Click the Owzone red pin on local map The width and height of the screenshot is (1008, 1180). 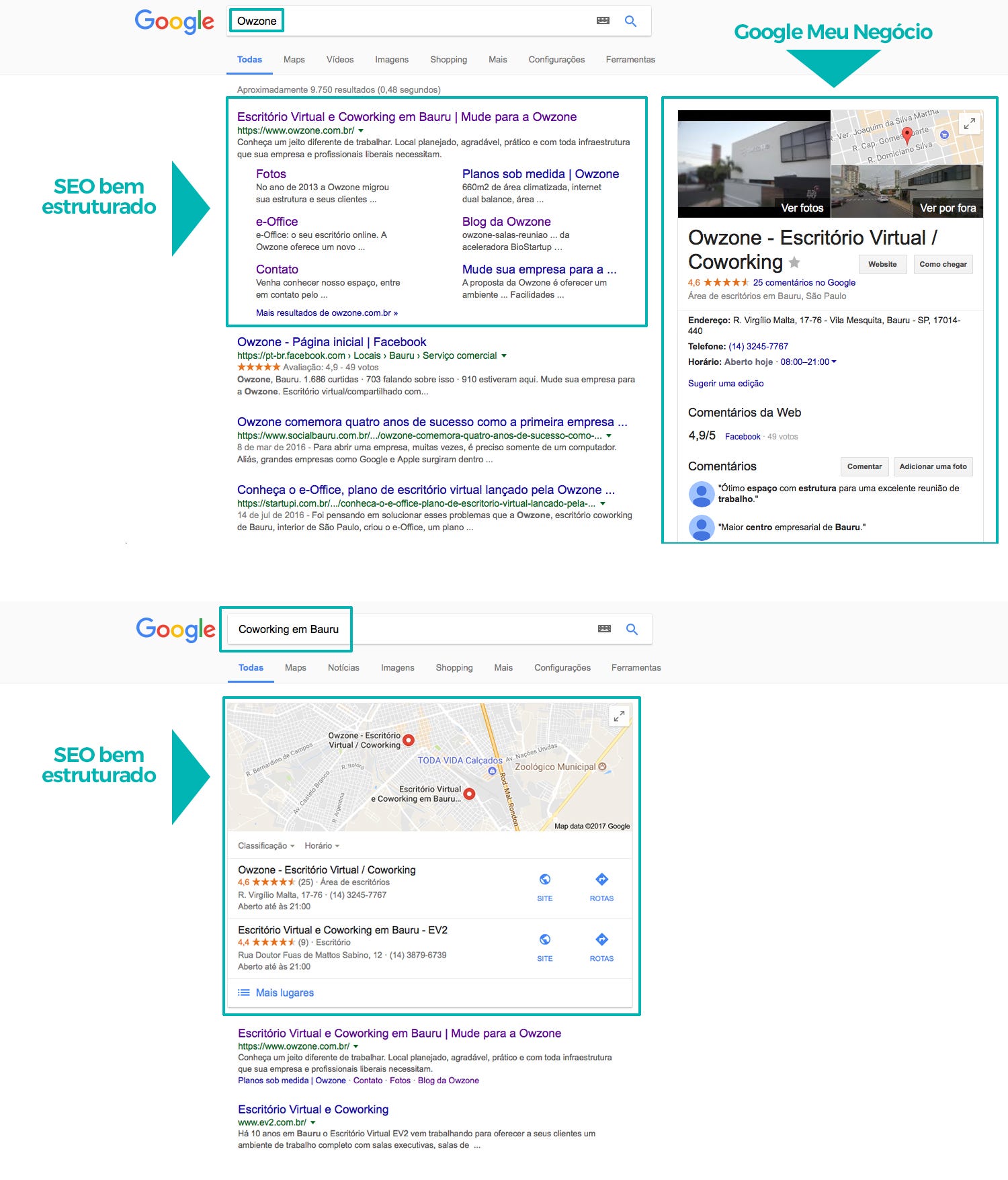click(408, 741)
